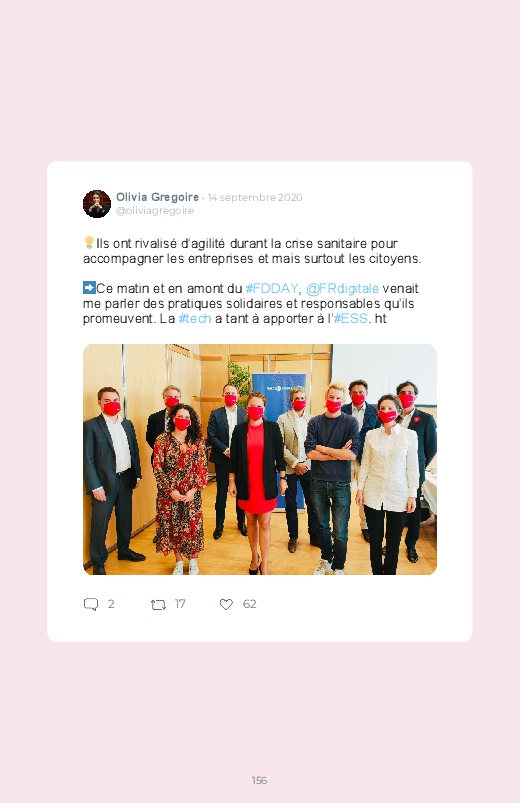Click the @oliviagregoire handle
This screenshot has width=520, height=803.
[x=155, y=211]
